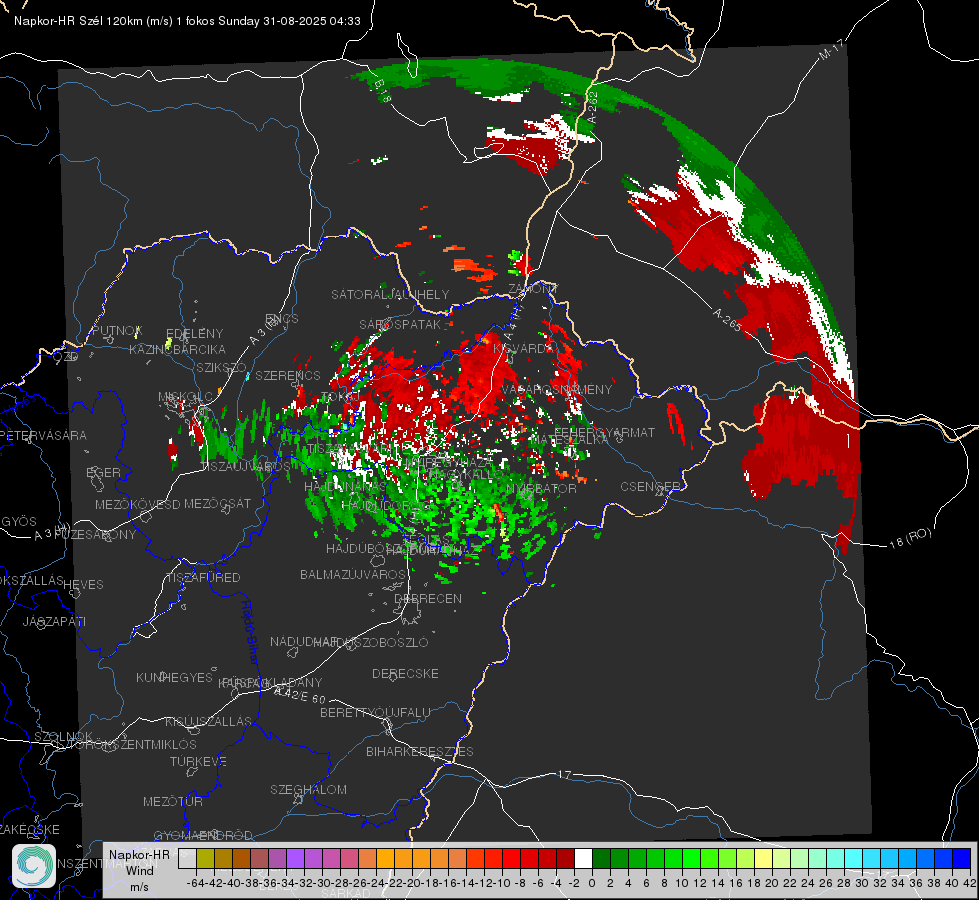Select the dark blue swatch above 42

[x=962, y=858]
